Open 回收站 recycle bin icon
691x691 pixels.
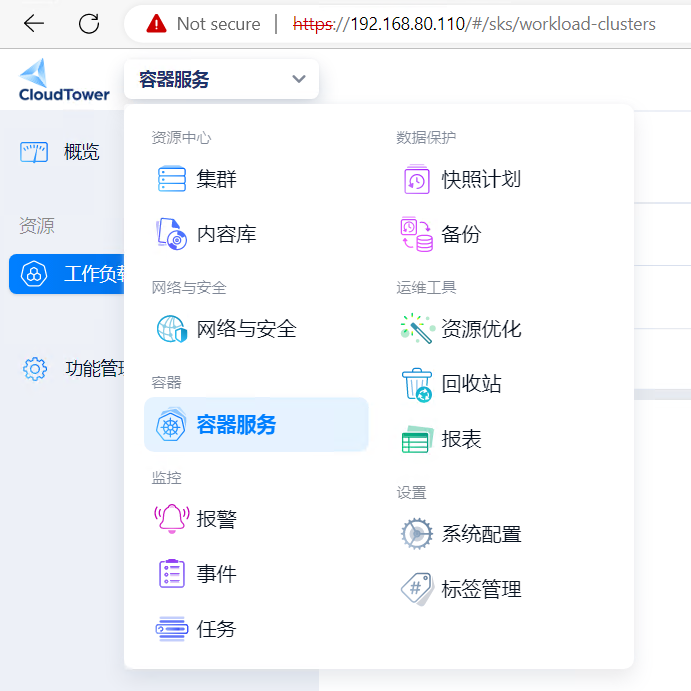pos(417,384)
